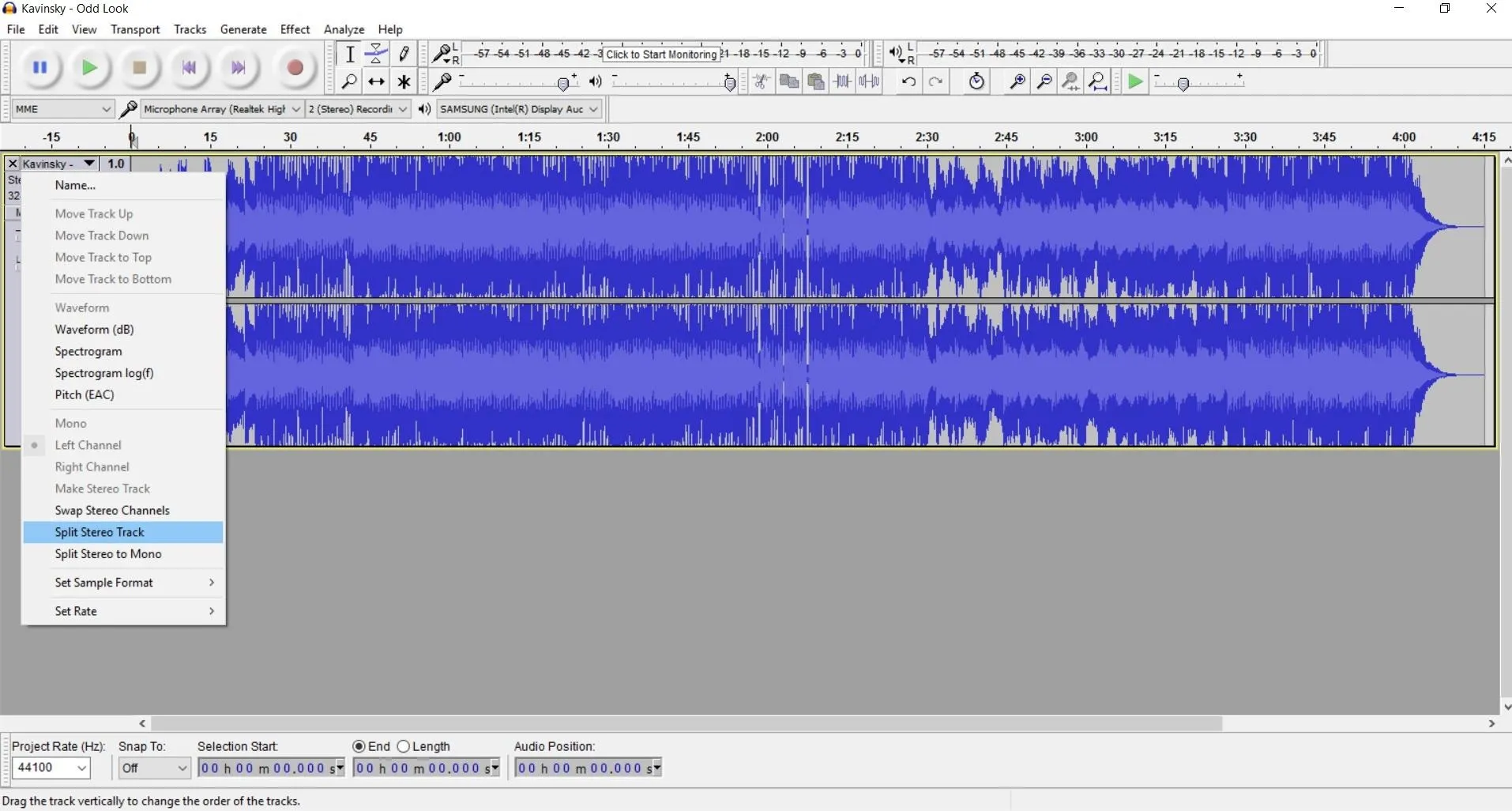This screenshot has height=811, width=1512.
Task: Select the Selection (I-beam) tool
Action: (x=350, y=54)
